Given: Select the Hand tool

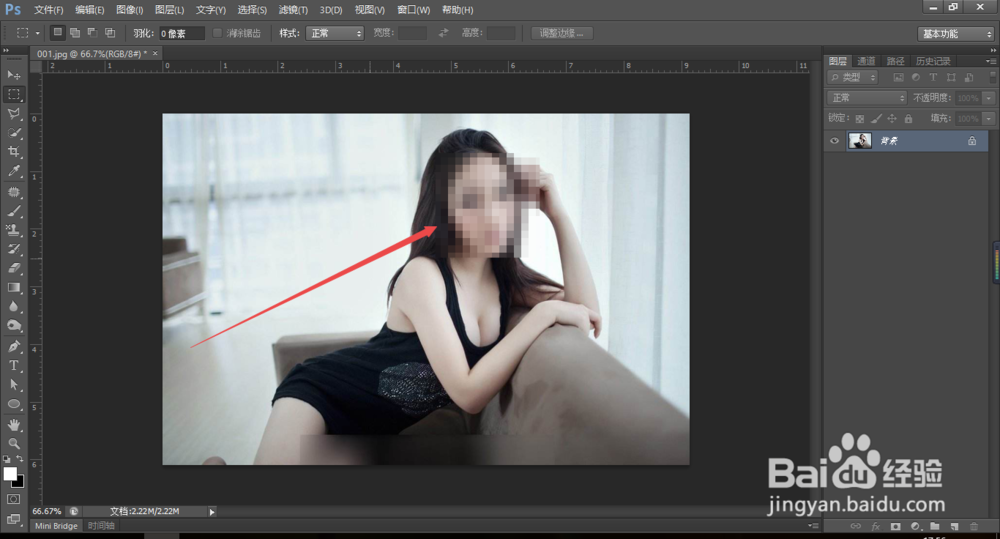Looking at the screenshot, I should click(x=13, y=425).
